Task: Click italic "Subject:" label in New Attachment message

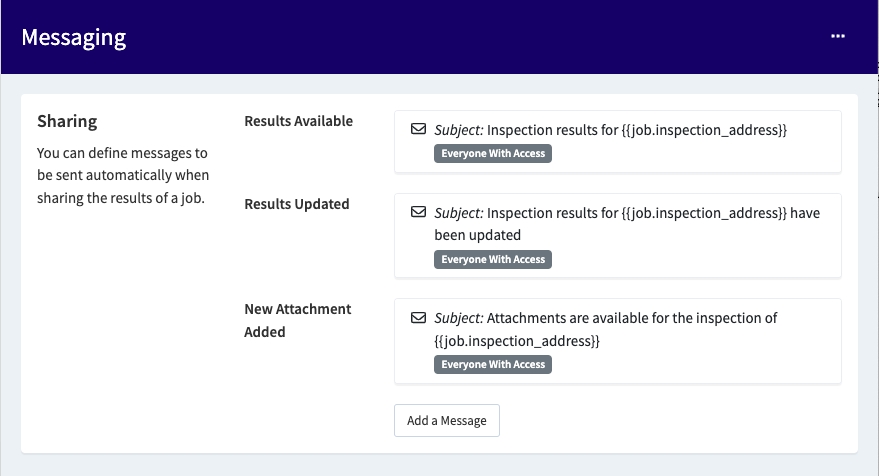Action: coord(459,318)
